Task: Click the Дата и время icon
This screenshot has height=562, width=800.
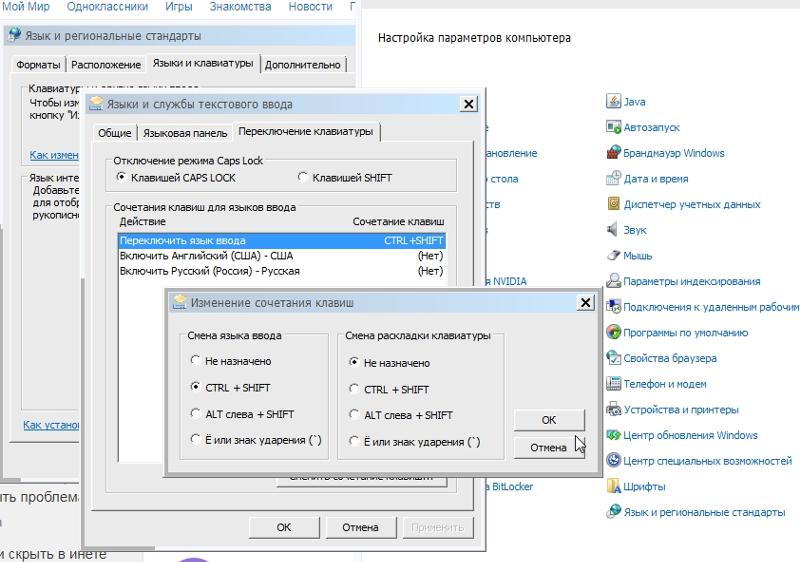Action: coord(613,178)
